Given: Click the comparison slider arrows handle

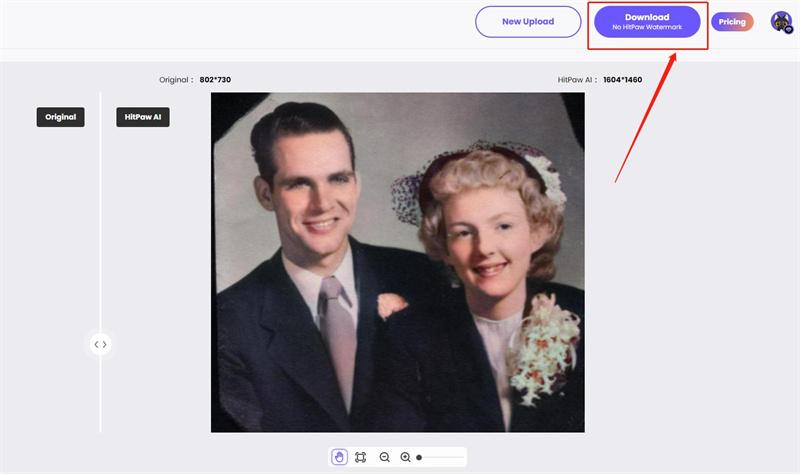Looking at the screenshot, I should (100, 344).
